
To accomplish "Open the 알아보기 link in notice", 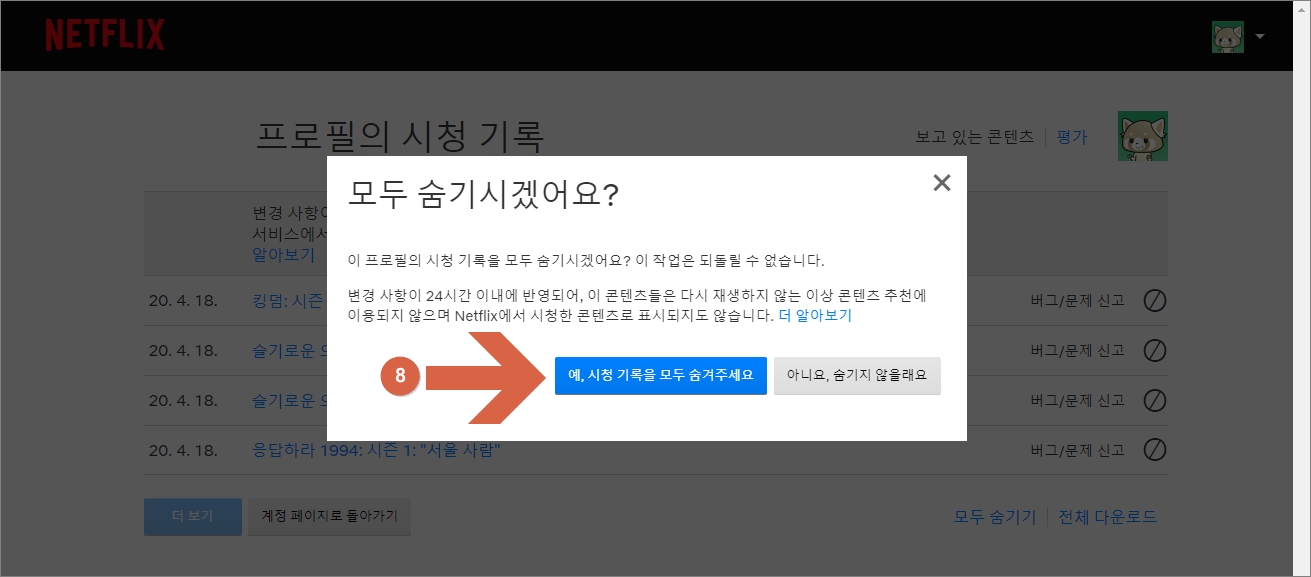I will pyautogui.click(x=284, y=255).
